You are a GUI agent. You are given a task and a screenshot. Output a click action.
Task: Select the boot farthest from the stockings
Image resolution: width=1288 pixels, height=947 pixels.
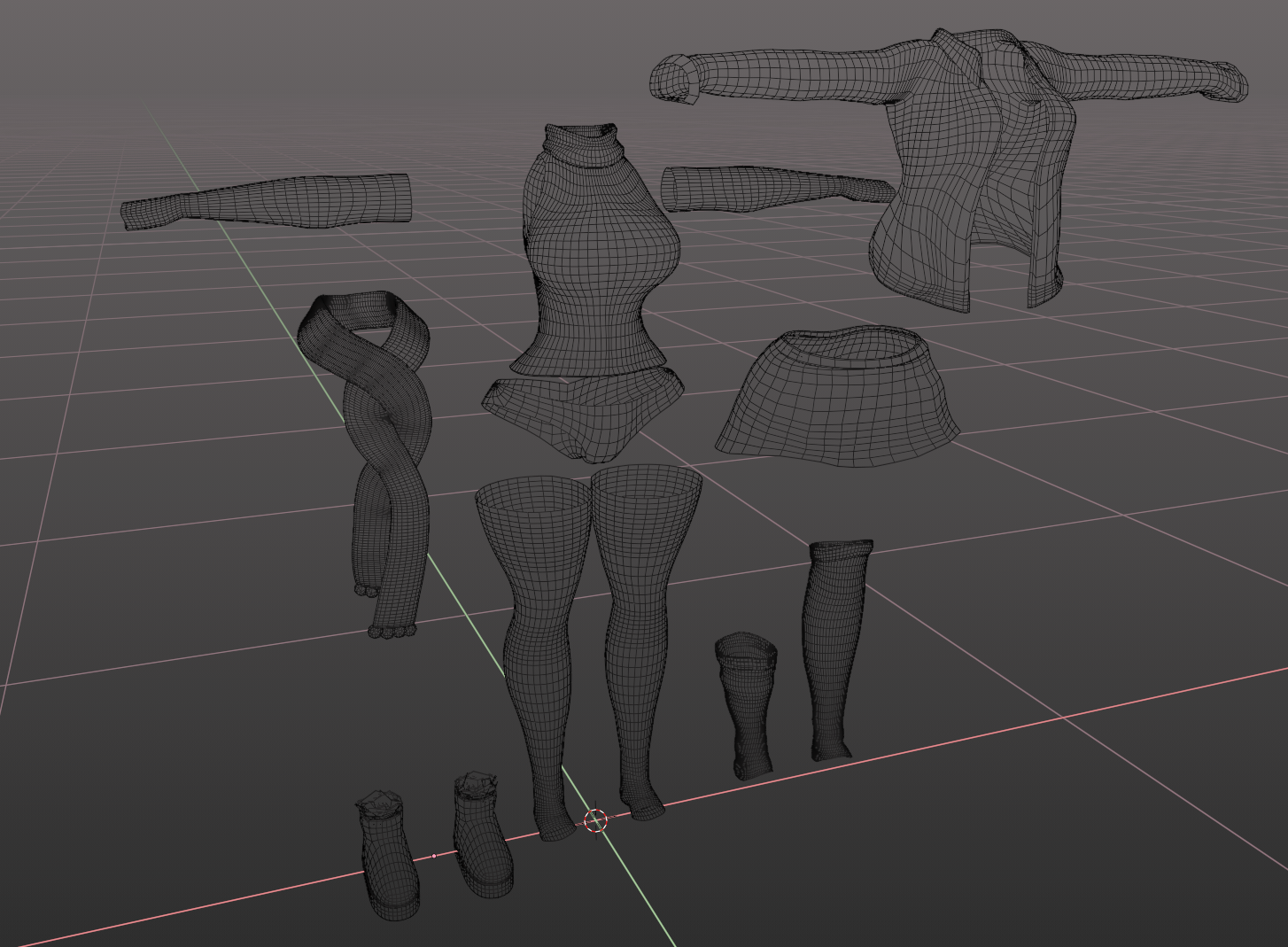(x=388, y=855)
